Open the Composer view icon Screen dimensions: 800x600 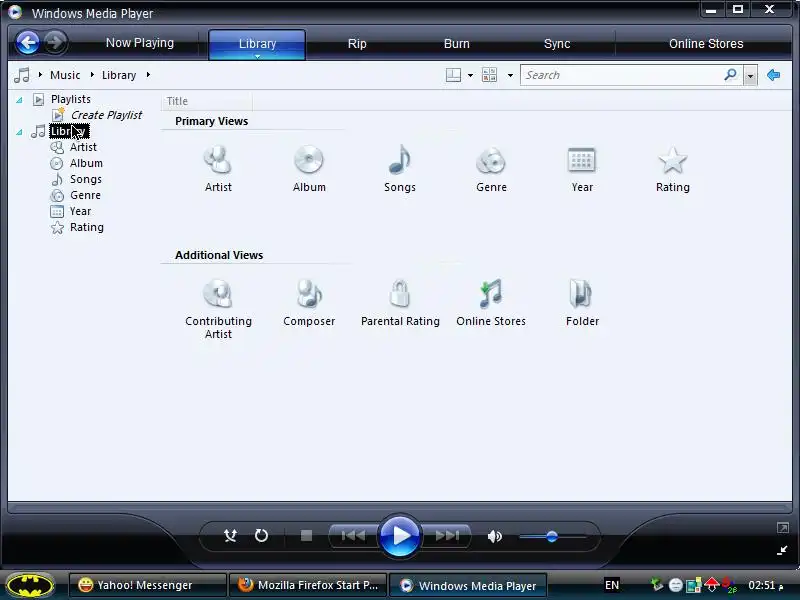coord(309,294)
